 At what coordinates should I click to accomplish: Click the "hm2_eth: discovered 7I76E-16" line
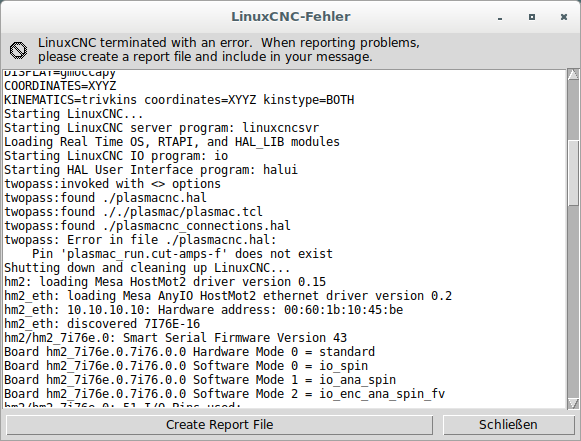point(102,324)
